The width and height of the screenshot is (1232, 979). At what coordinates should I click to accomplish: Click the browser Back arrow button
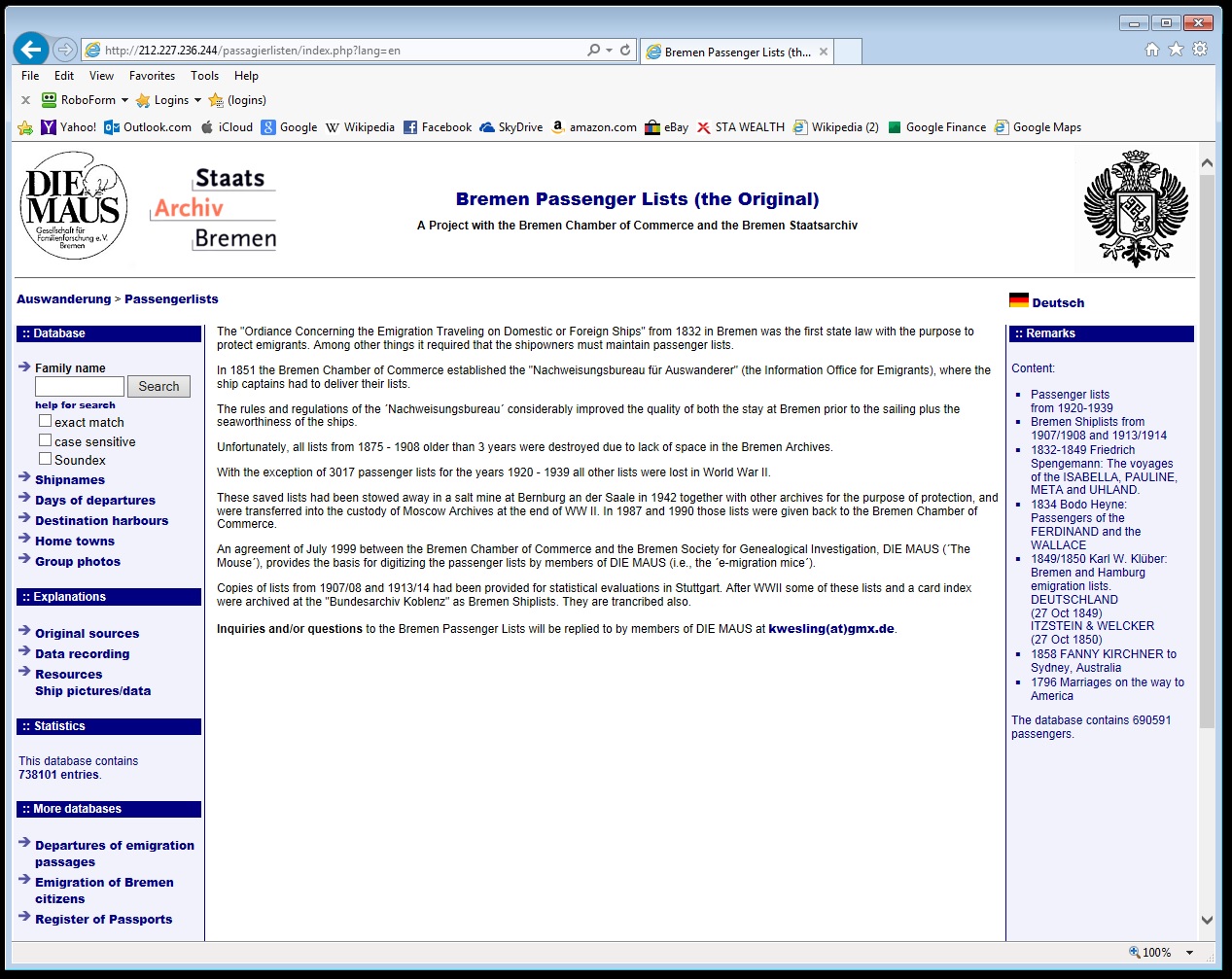pos(31,50)
